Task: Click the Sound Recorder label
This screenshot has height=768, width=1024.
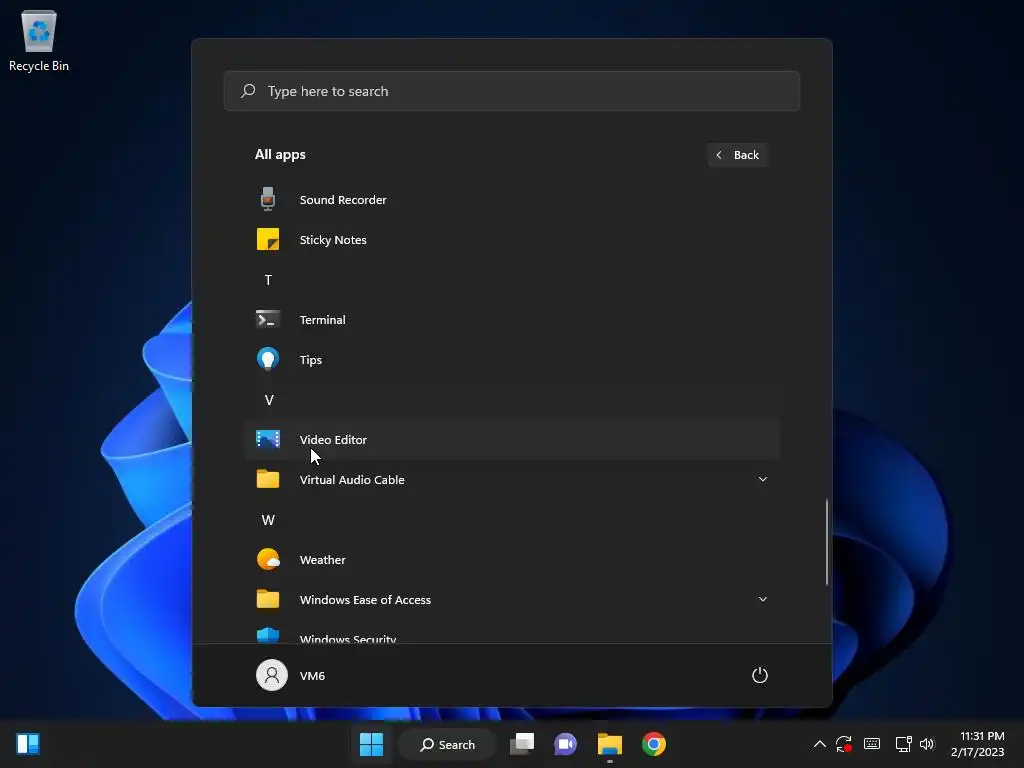Action: 343,200
